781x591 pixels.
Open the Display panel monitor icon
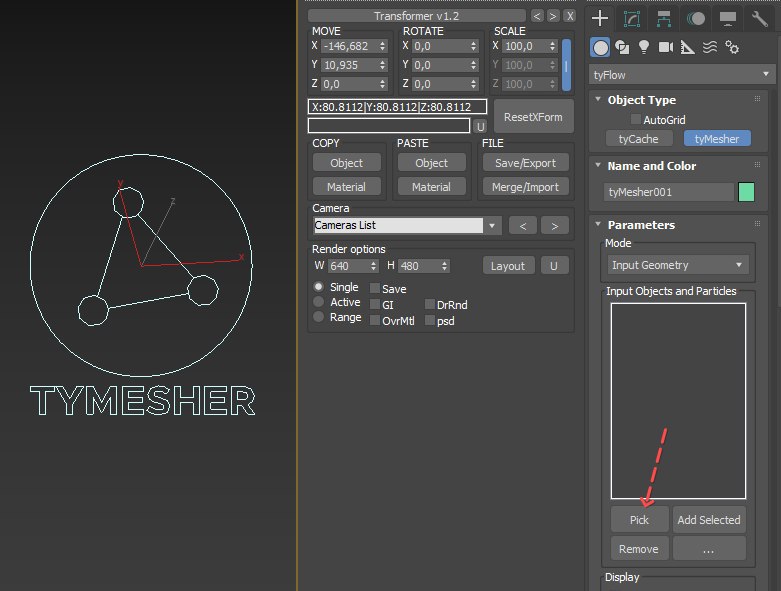coord(728,19)
